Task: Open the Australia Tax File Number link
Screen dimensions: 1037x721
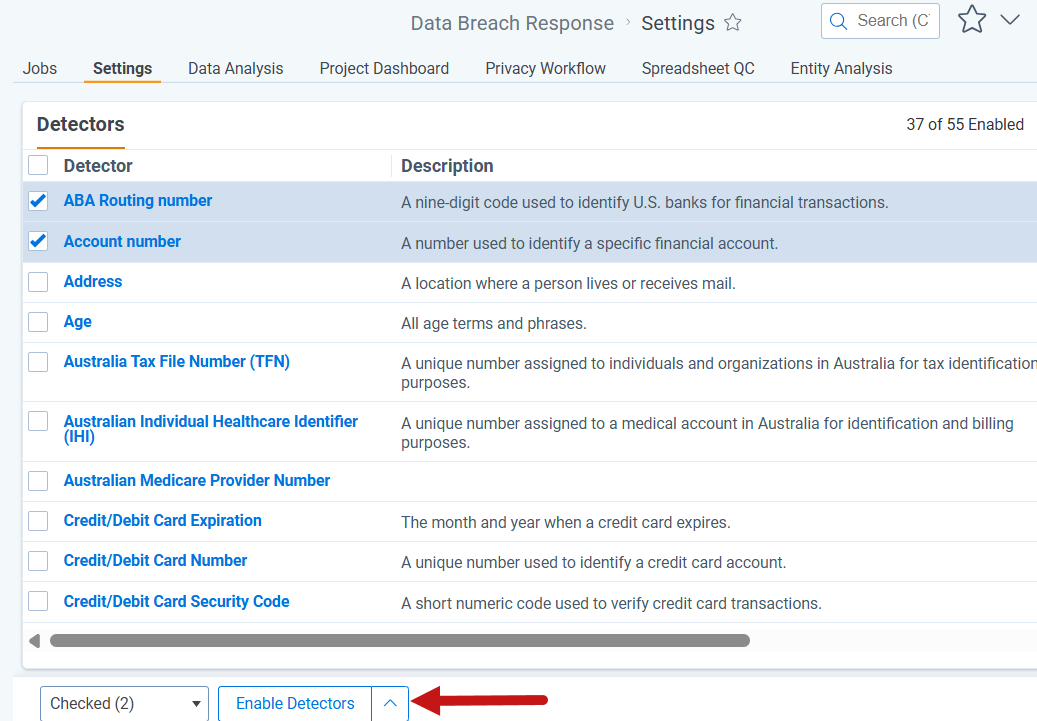Action: coord(177,362)
